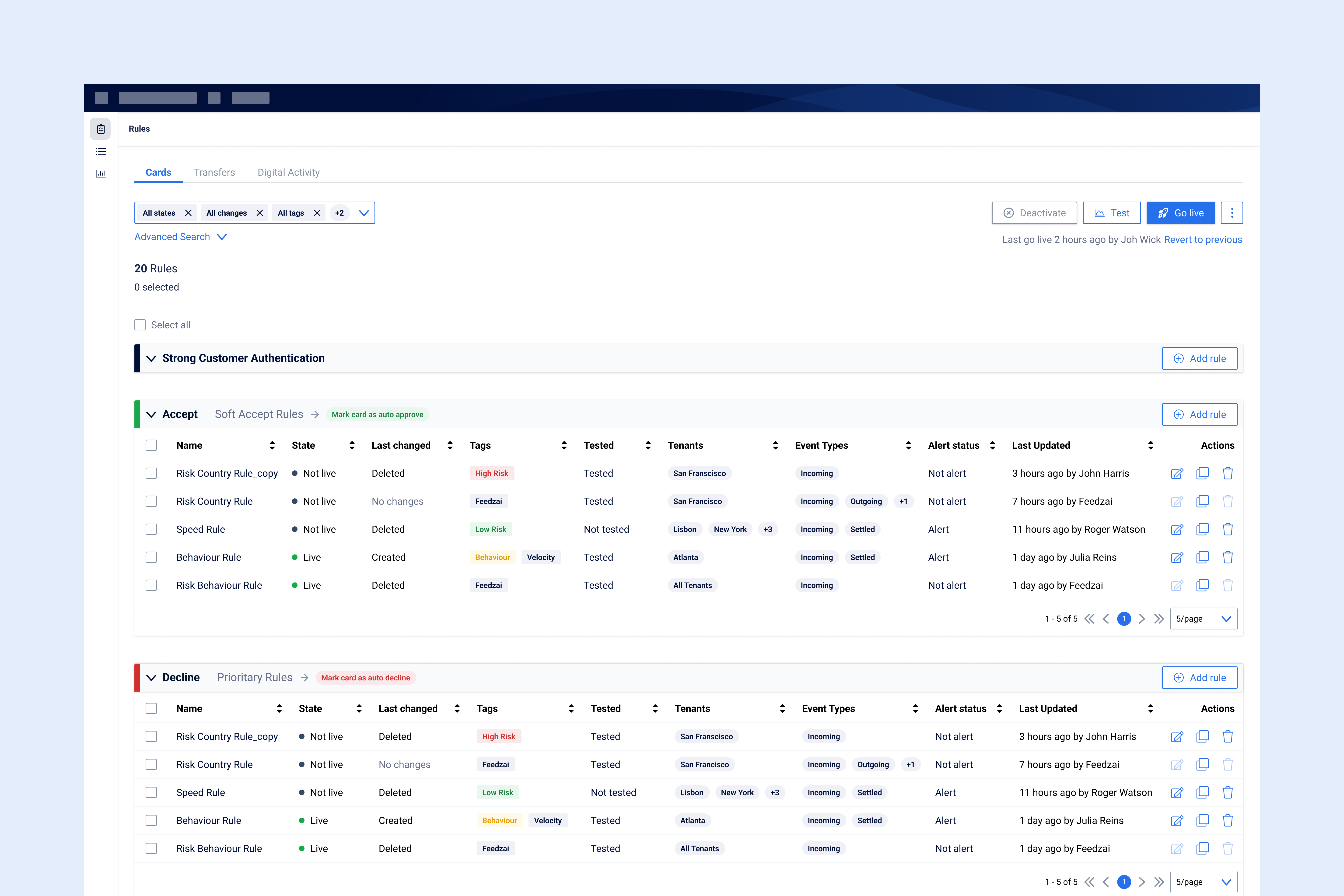Image resolution: width=1344 pixels, height=896 pixels.
Task: Select Speed Rule row in Accept table
Action: (151, 529)
